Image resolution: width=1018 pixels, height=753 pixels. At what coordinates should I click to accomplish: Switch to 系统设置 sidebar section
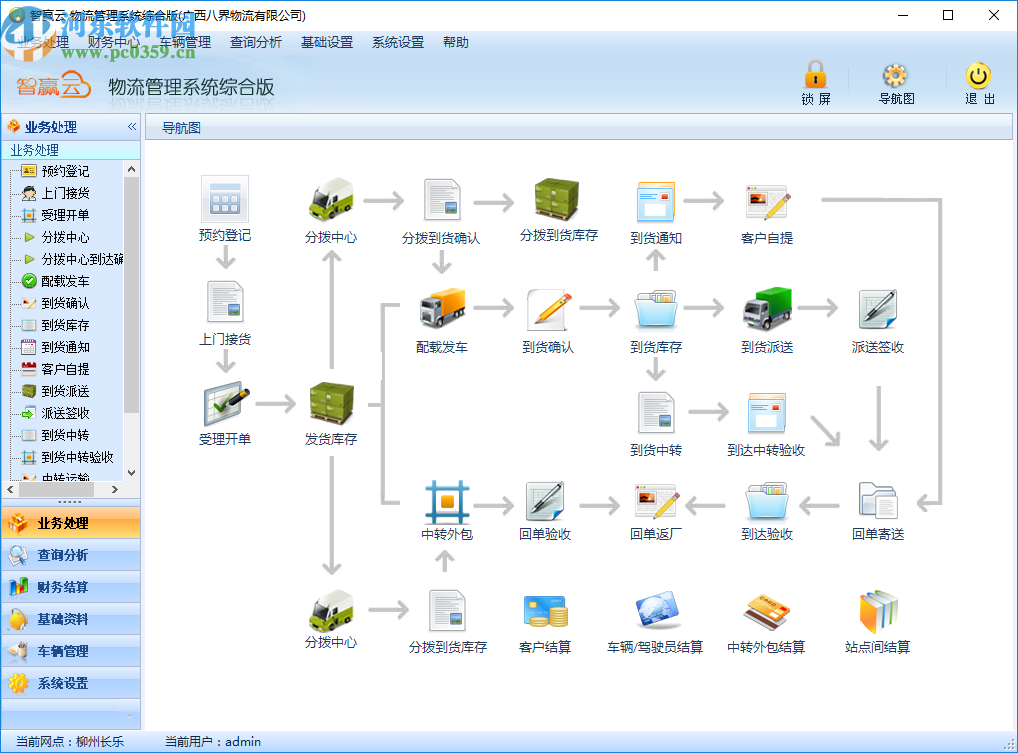click(71, 683)
